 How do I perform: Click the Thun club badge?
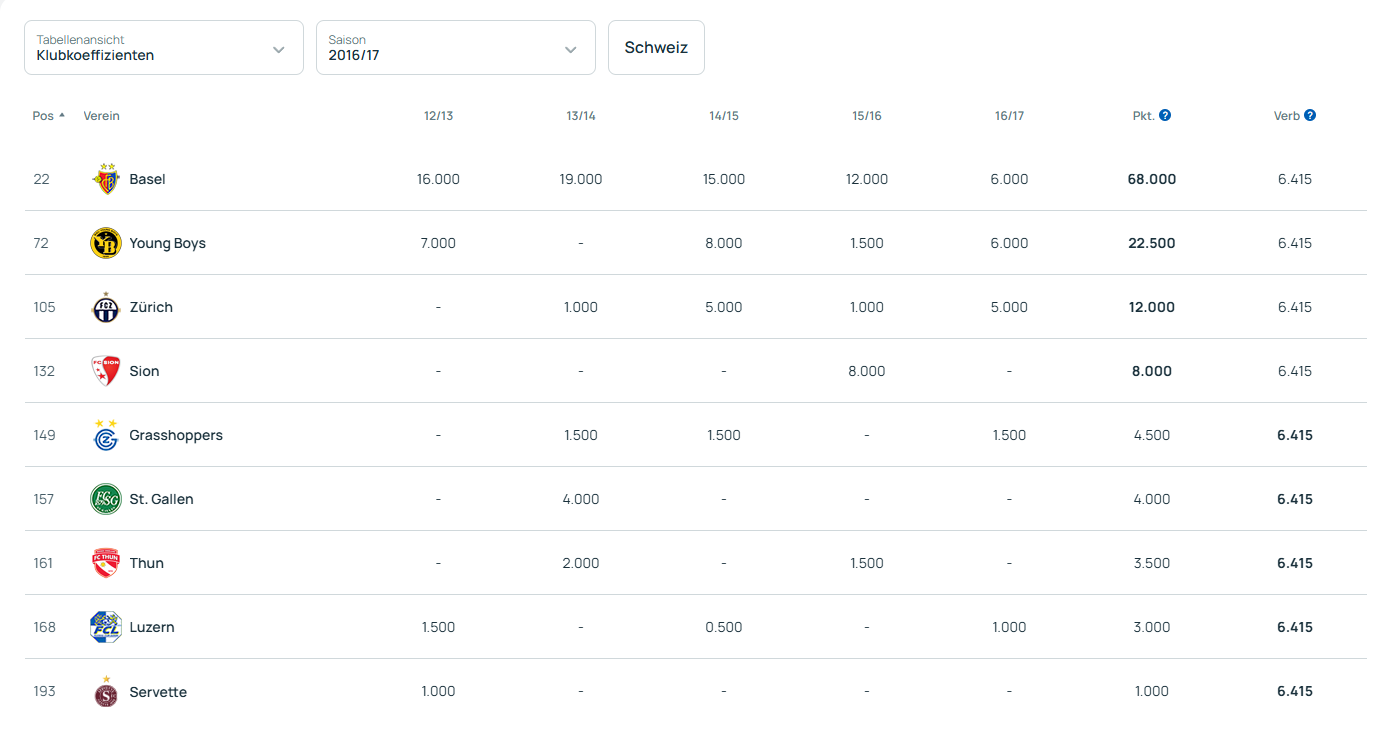point(106,563)
